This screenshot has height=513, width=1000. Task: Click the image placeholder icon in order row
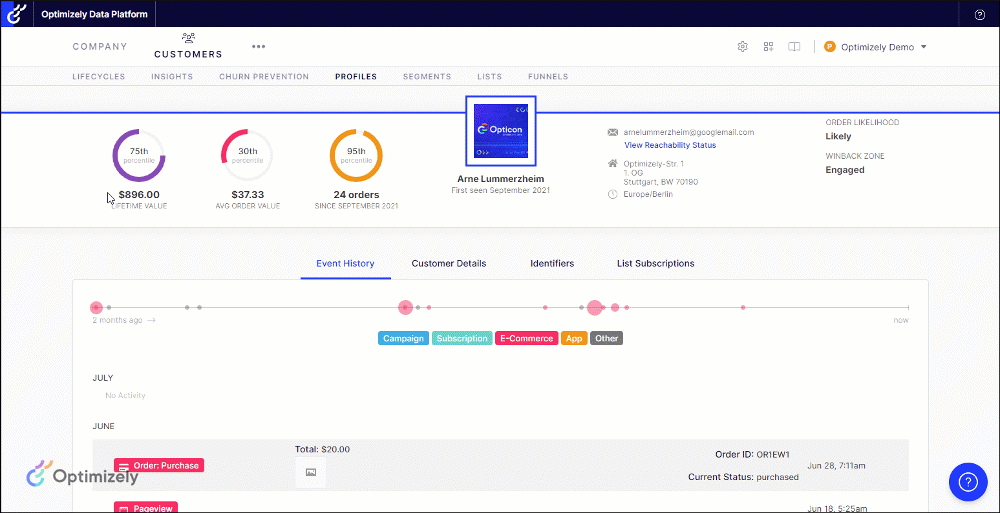311,472
